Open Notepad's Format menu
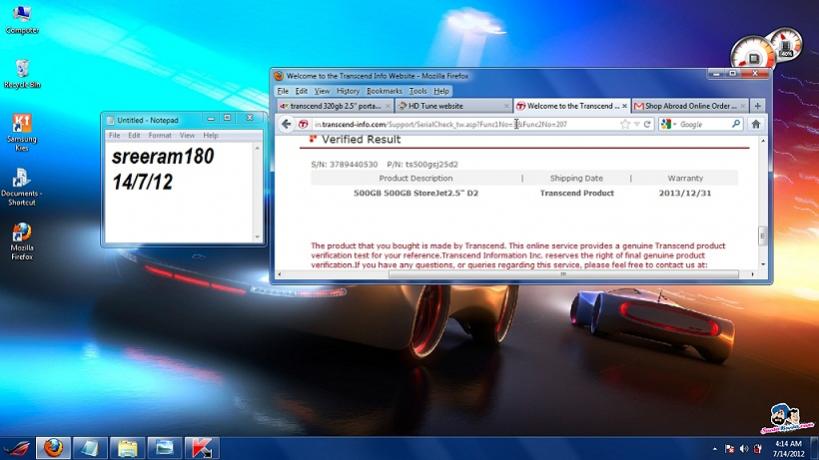 160,135
